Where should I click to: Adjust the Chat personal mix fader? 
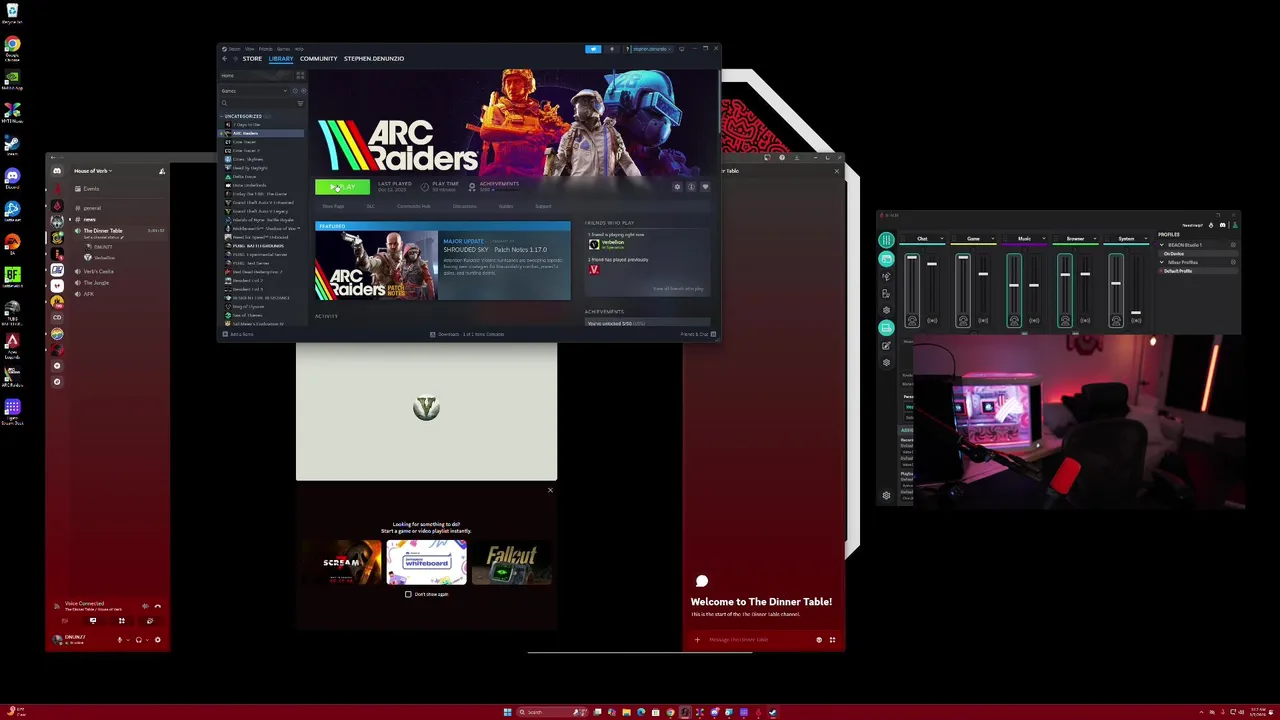(912, 257)
